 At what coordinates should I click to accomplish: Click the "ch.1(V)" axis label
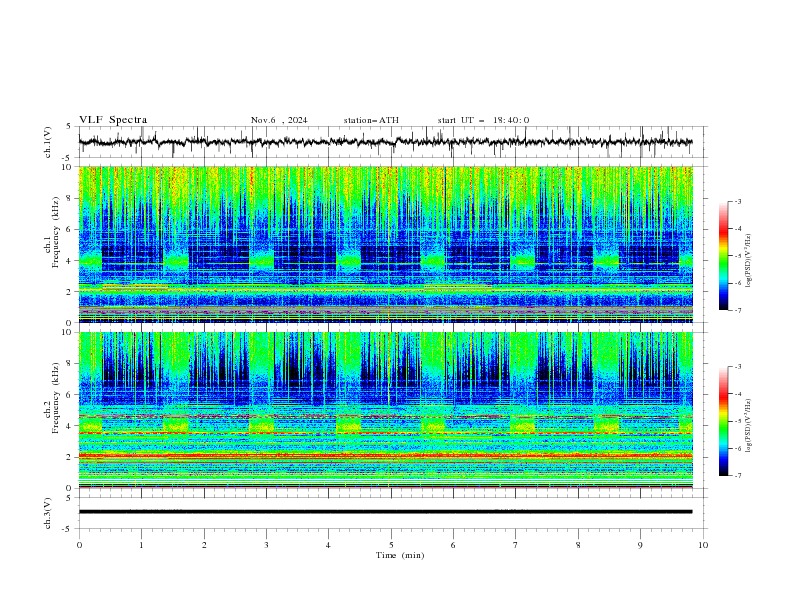[48, 142]
